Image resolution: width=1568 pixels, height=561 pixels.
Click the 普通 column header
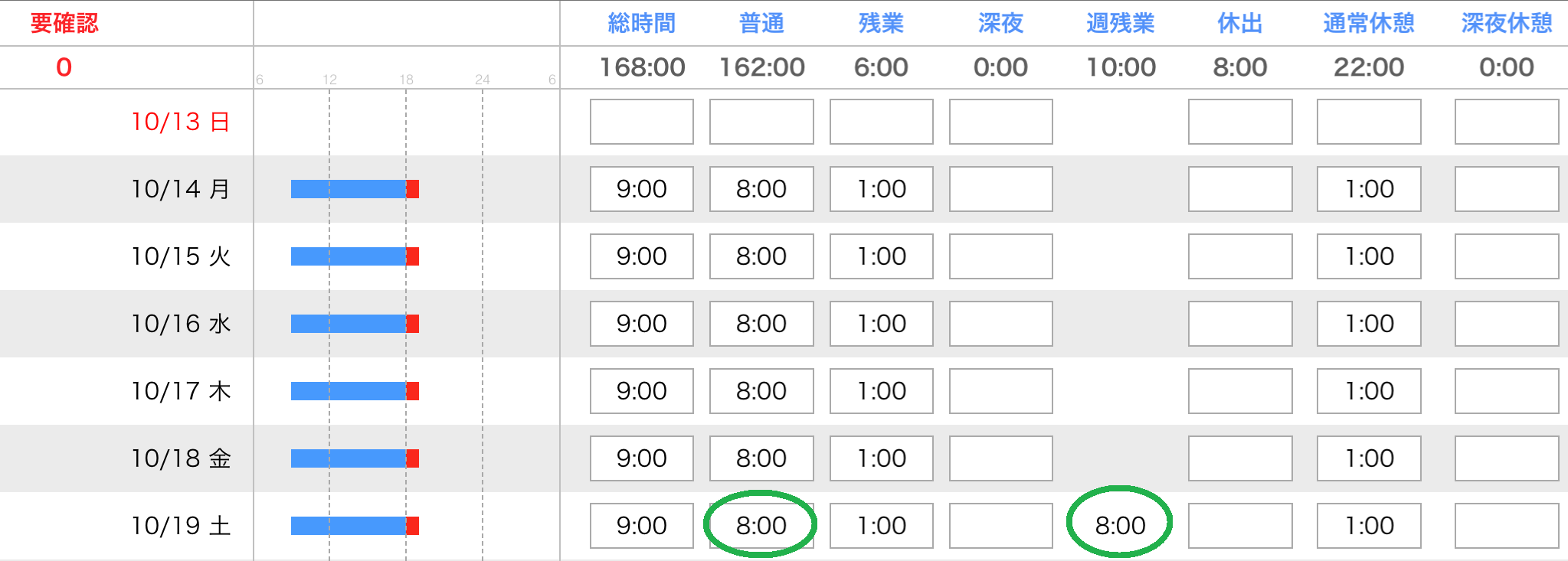coord(761,24)
